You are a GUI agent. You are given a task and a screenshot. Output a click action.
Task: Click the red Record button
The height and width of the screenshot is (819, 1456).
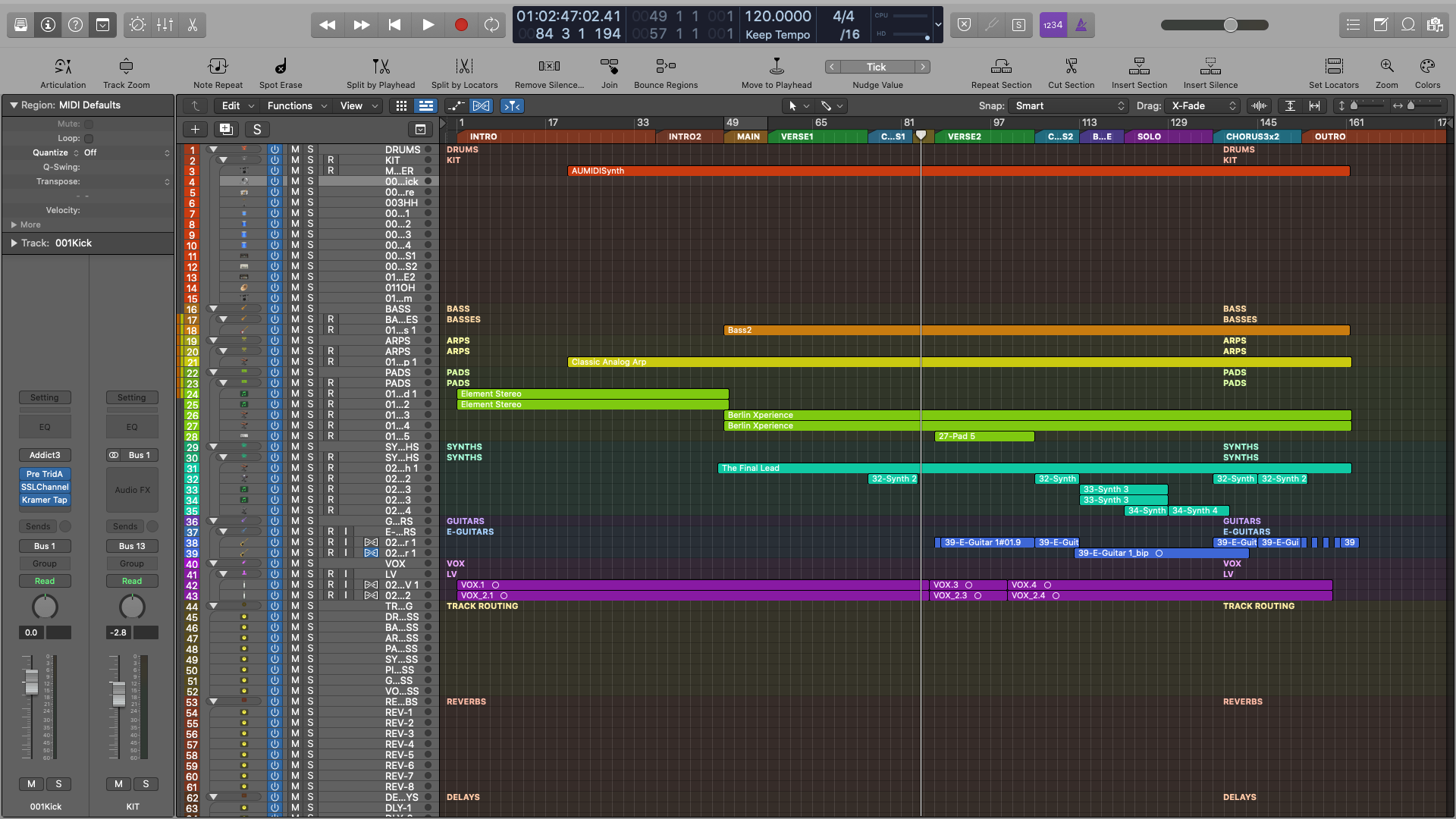point(461,25)
